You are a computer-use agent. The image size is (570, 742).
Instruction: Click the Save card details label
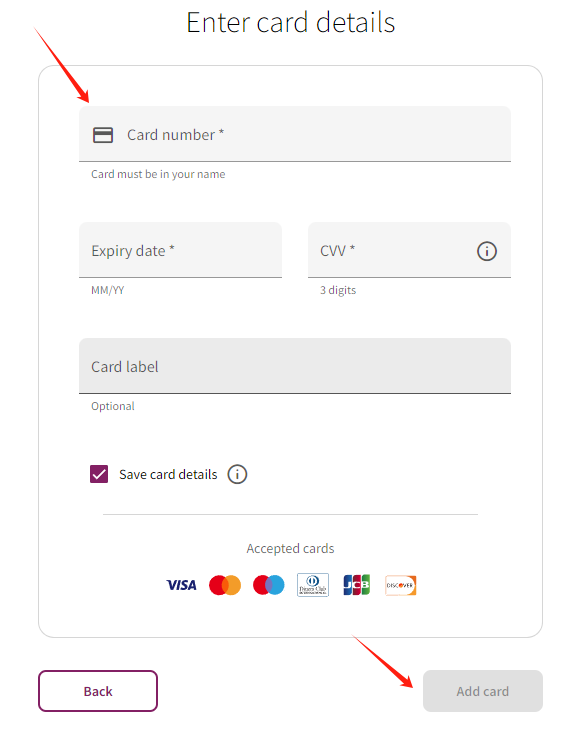[168, 474]
